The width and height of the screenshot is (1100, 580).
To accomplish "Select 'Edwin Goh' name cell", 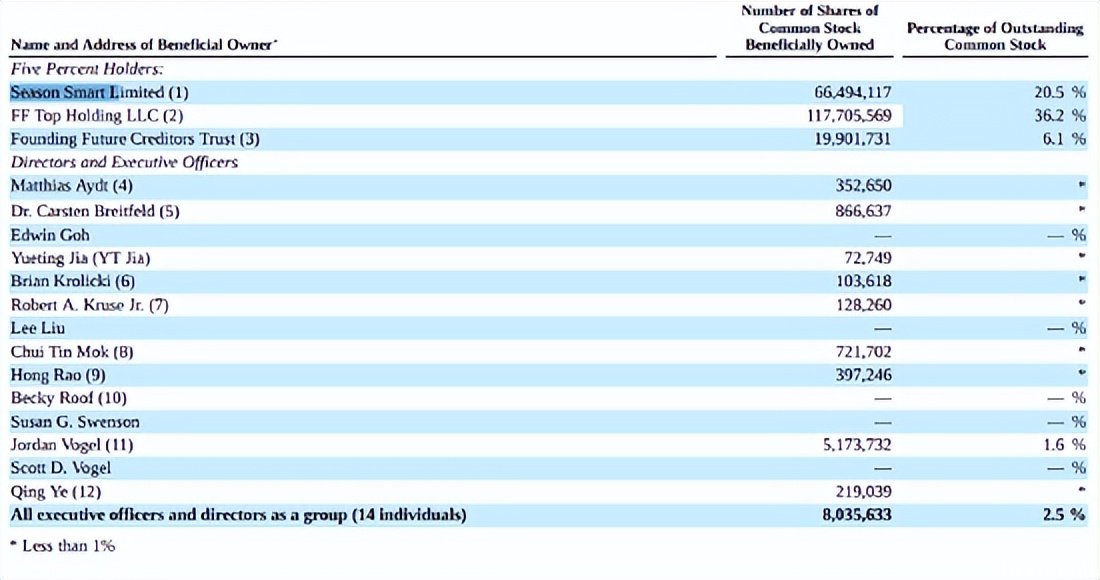I will (x=50, y=235).
